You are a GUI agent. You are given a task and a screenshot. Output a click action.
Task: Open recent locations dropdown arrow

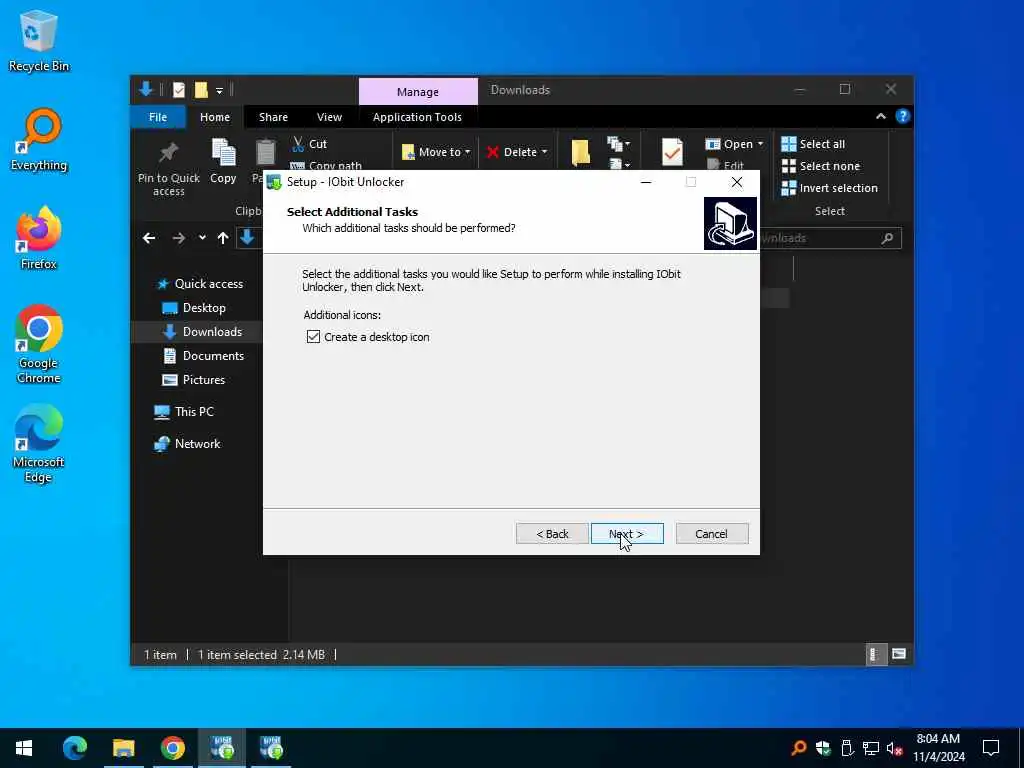coord(202,238)
